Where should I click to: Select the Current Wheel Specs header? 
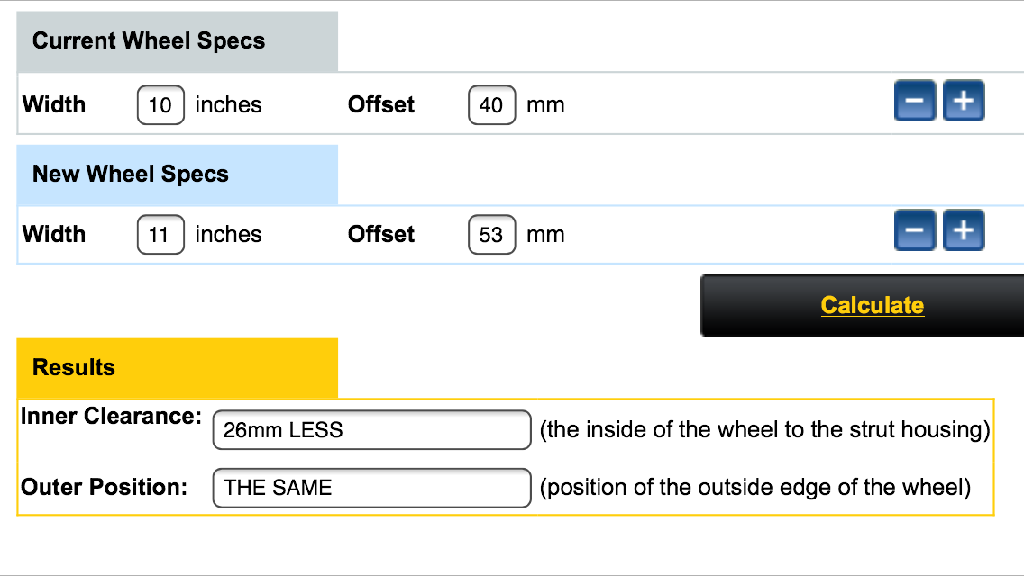click(x=149, y=41)
